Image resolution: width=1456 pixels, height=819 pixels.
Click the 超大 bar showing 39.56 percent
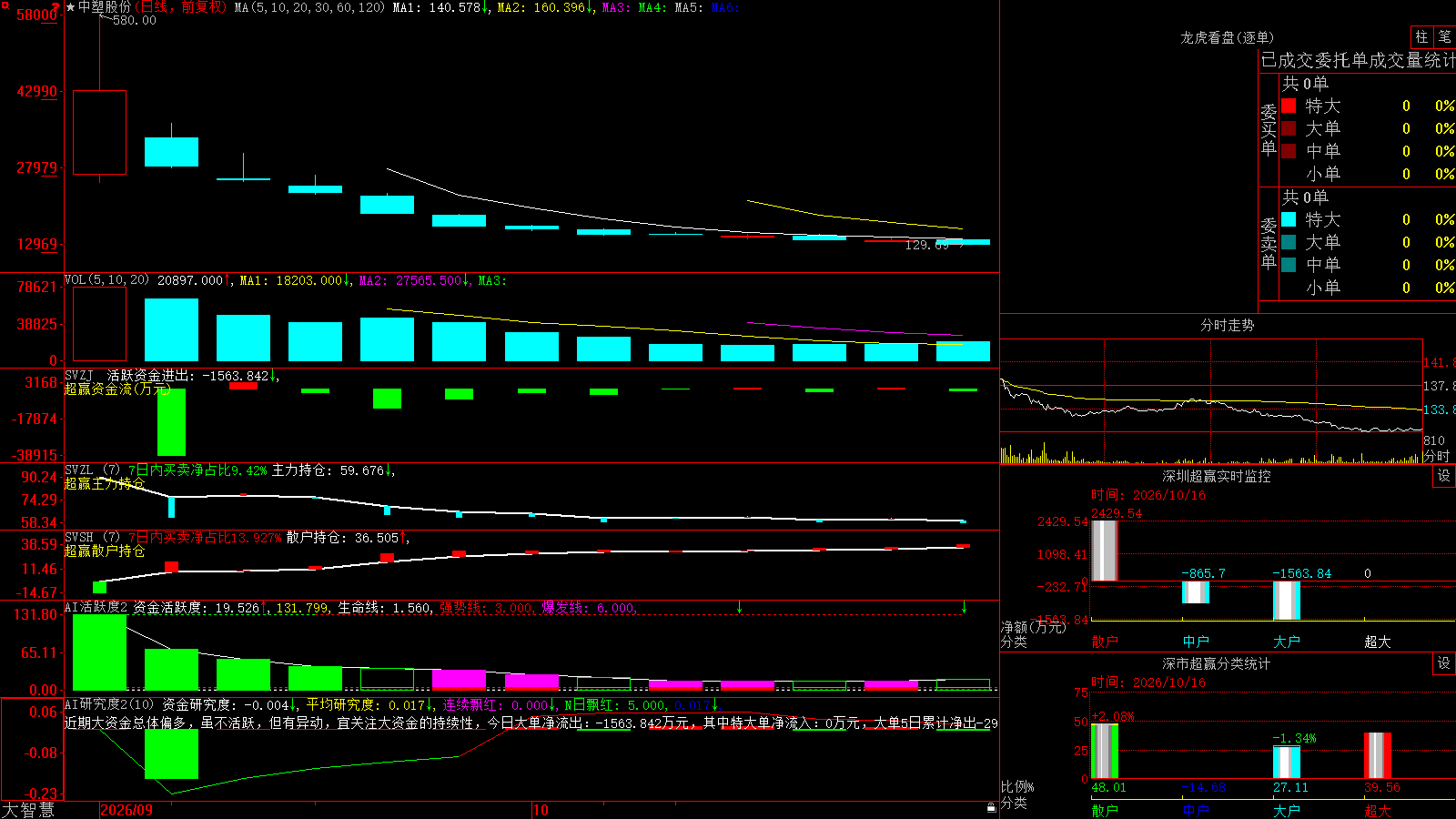click(1378, 755)
